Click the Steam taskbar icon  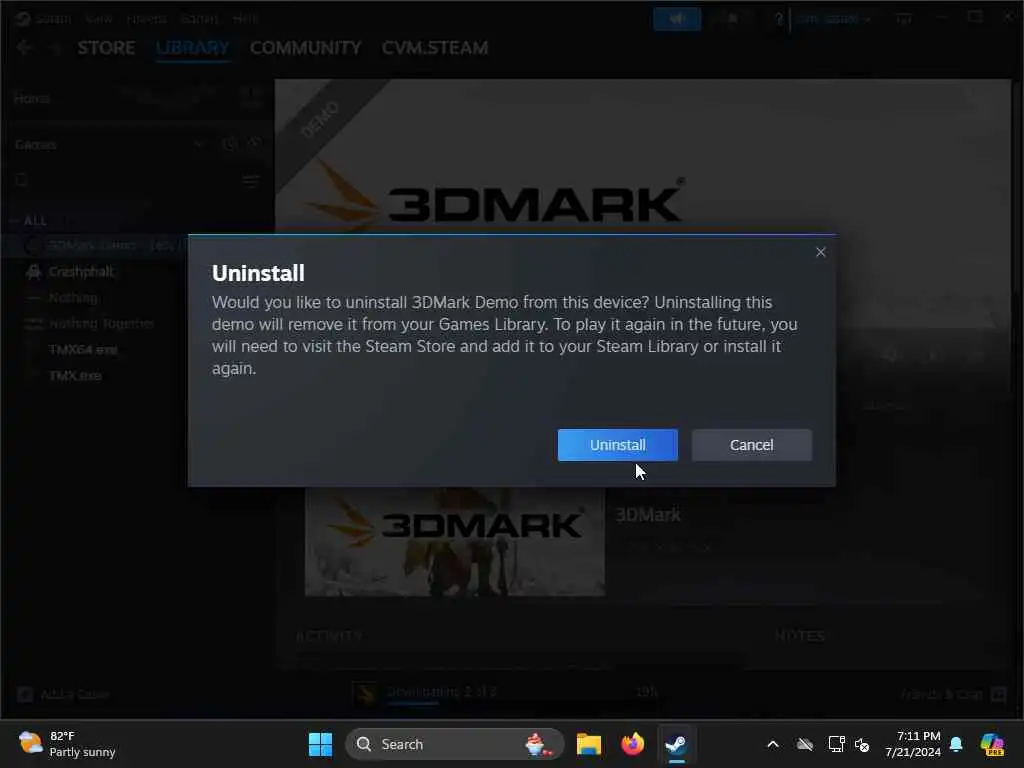677,744
